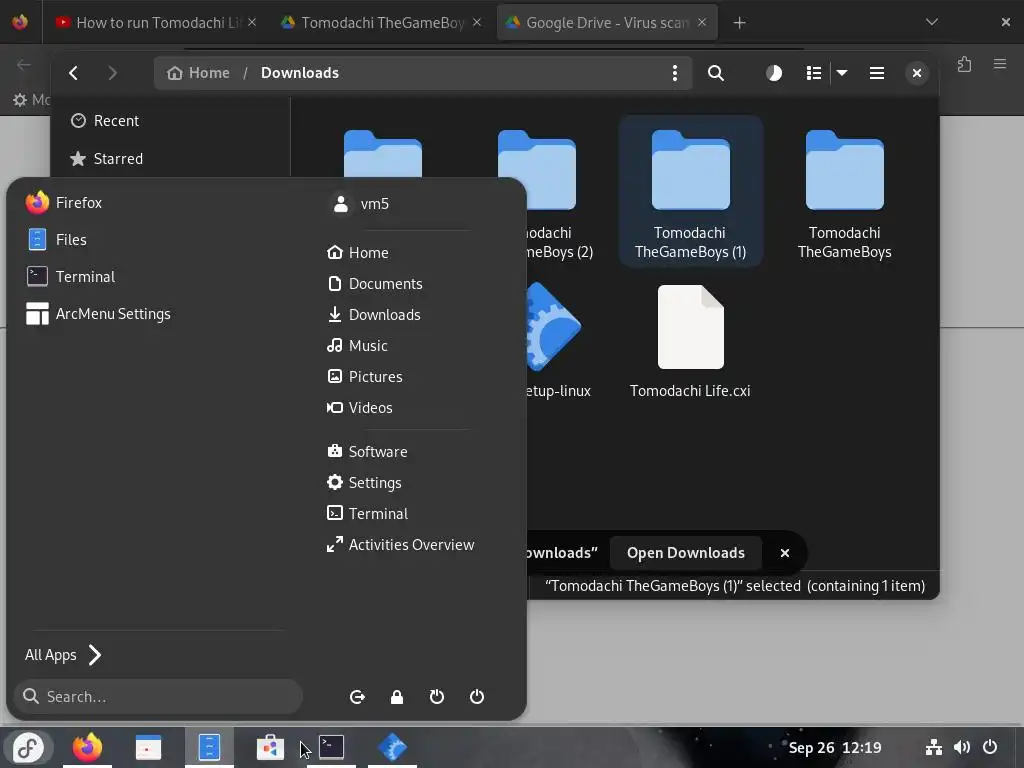This screenshot has width=1024, height=768.
Task: Dismiss the Open Downloads notification
Action: (785, 553)
